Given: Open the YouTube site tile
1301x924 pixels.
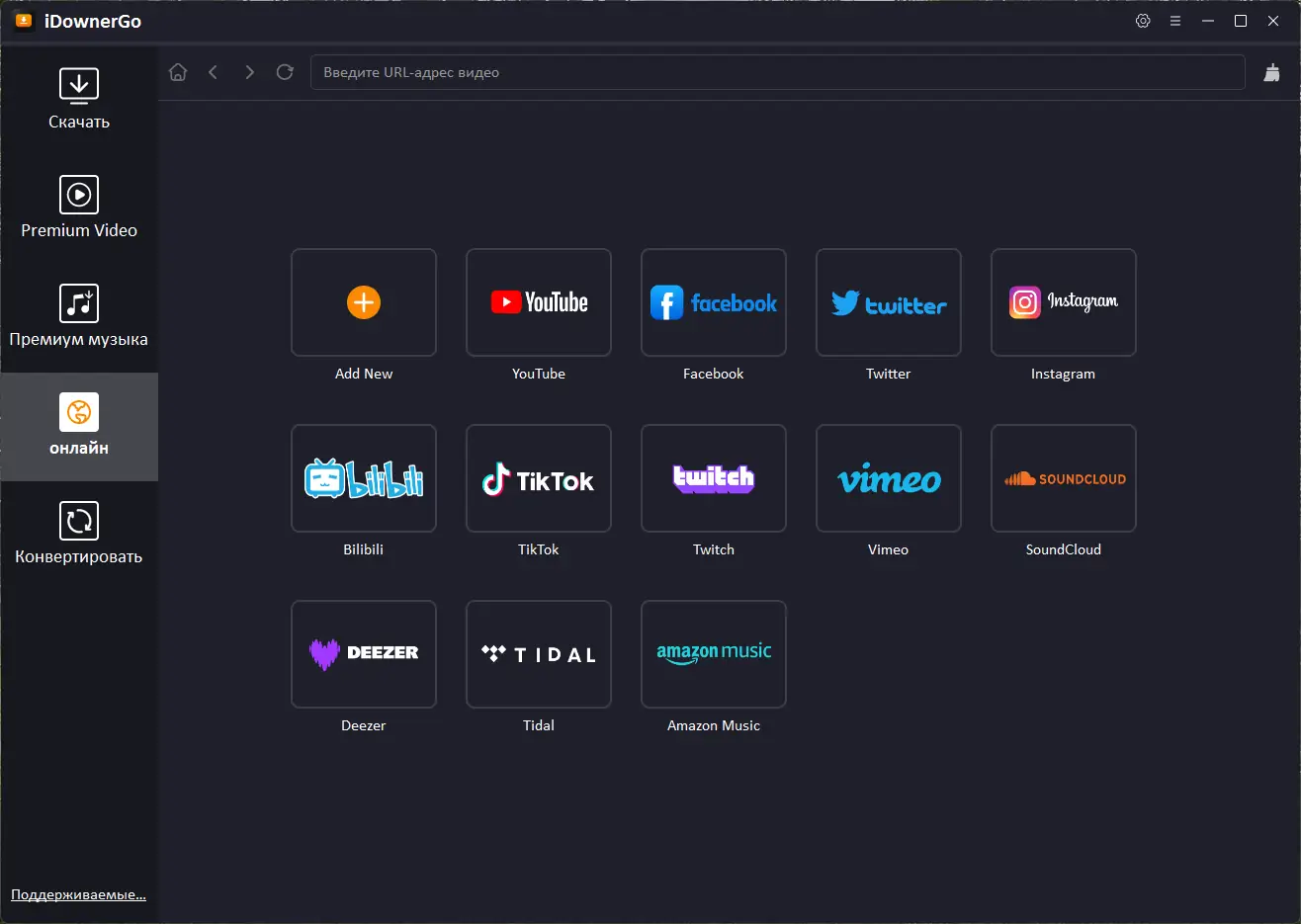Looking at the screenshot, I should tap(539, 302).
